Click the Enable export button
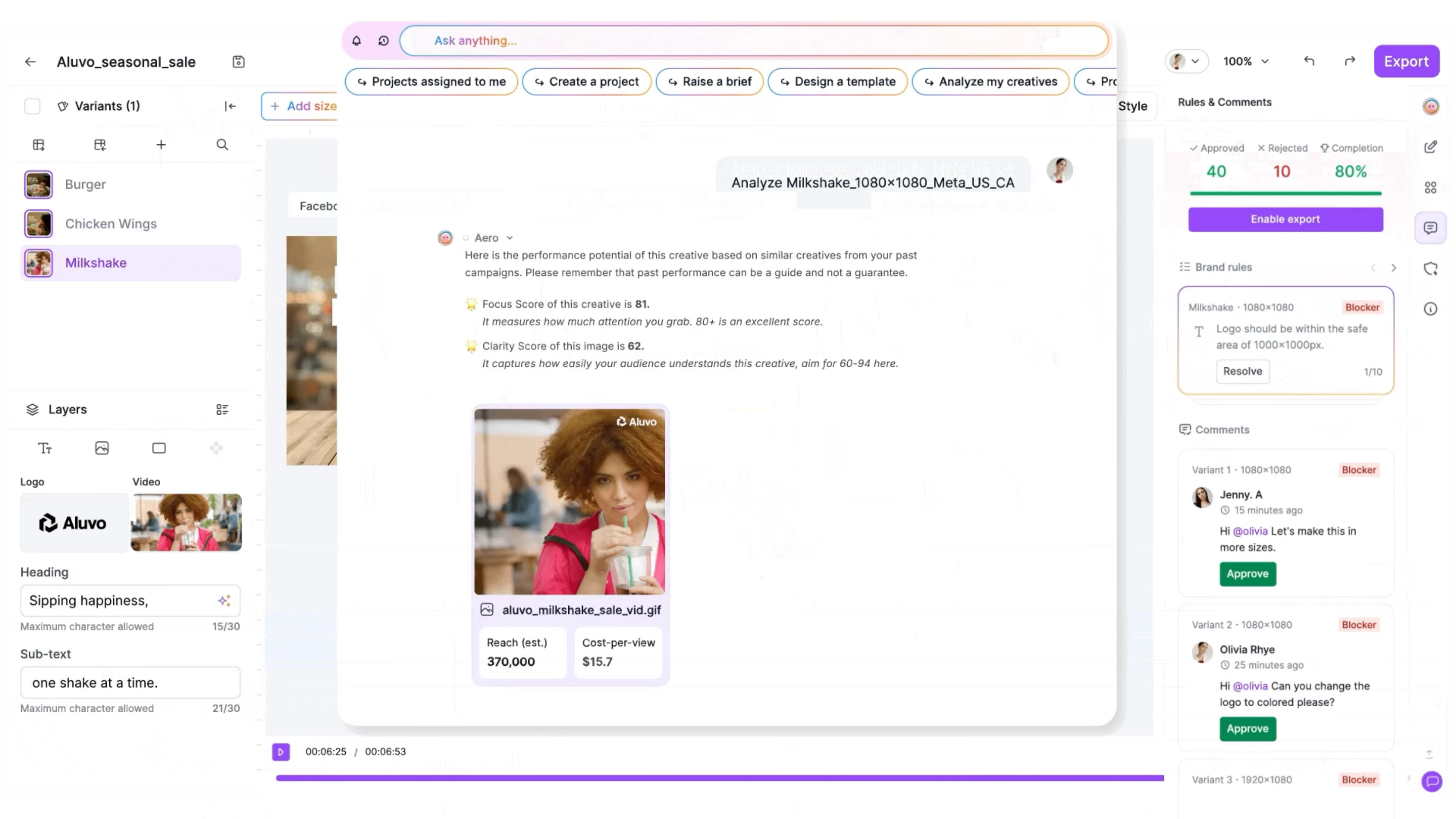Image resolution: width=1456 pixels, height=819 pixels. click(x=1285, y=220)
